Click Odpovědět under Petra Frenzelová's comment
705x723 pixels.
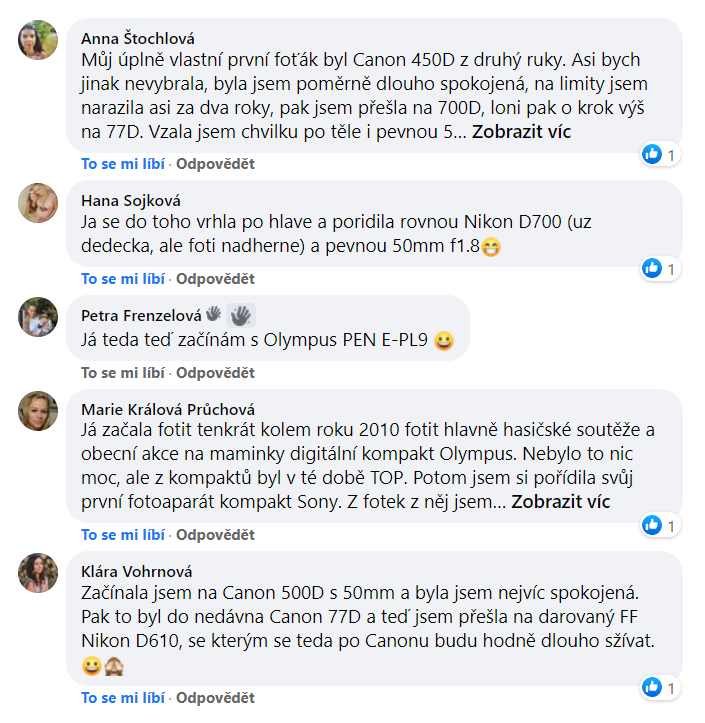click(215, 373)
